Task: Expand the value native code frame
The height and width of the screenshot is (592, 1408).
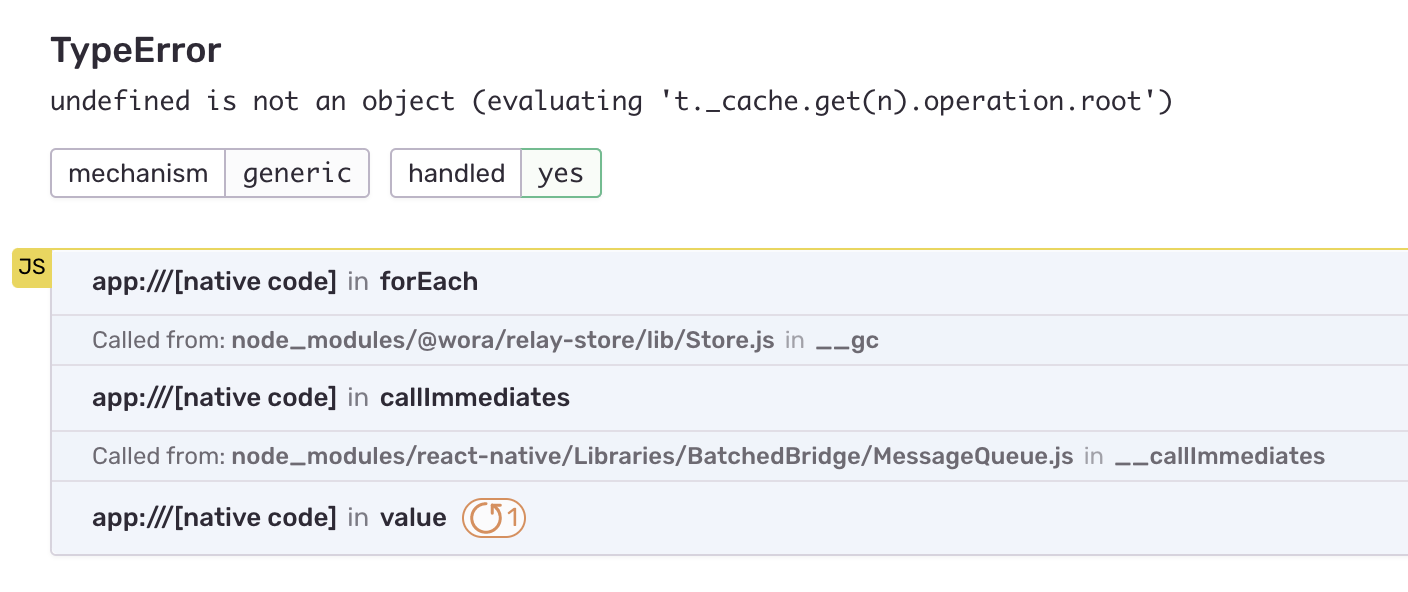Action: 729,518
